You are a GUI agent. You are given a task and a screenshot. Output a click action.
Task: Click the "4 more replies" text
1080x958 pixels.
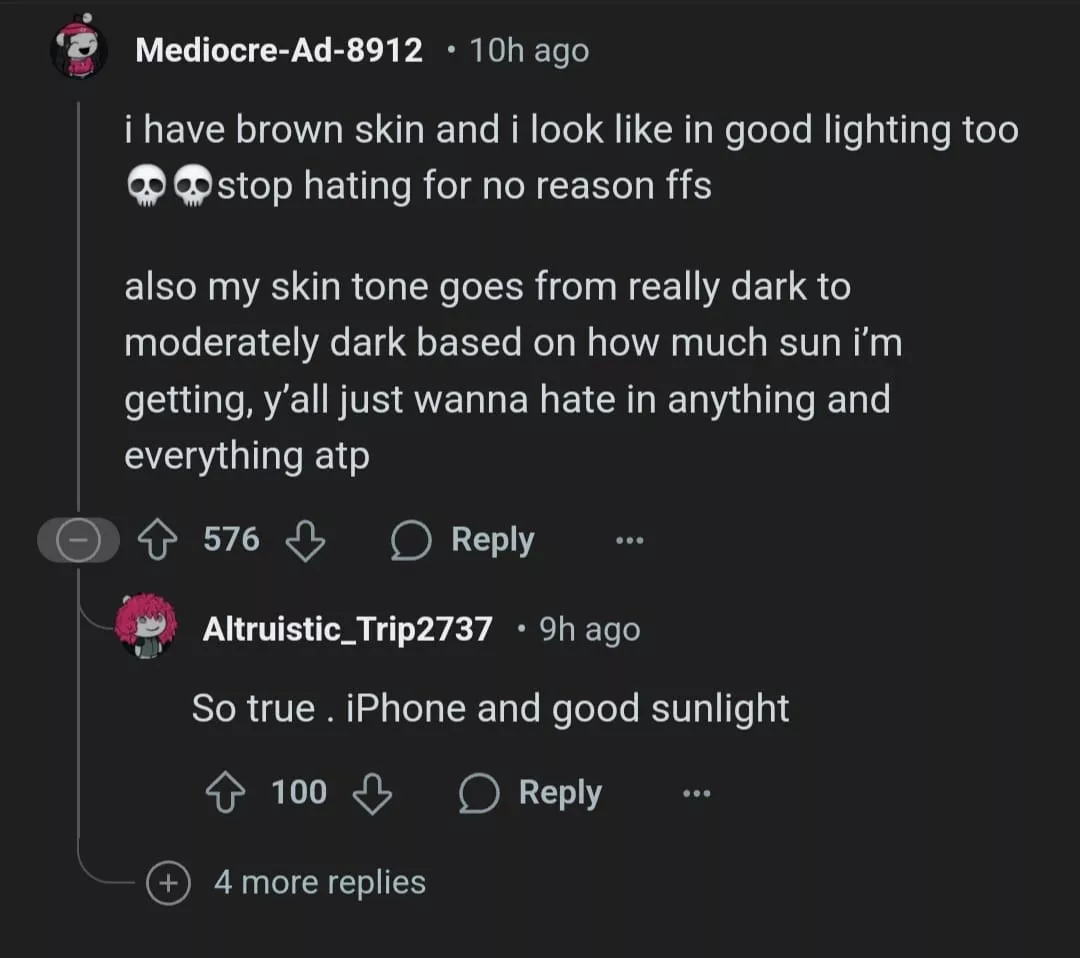pyautogui.click(x=319, y=883)
